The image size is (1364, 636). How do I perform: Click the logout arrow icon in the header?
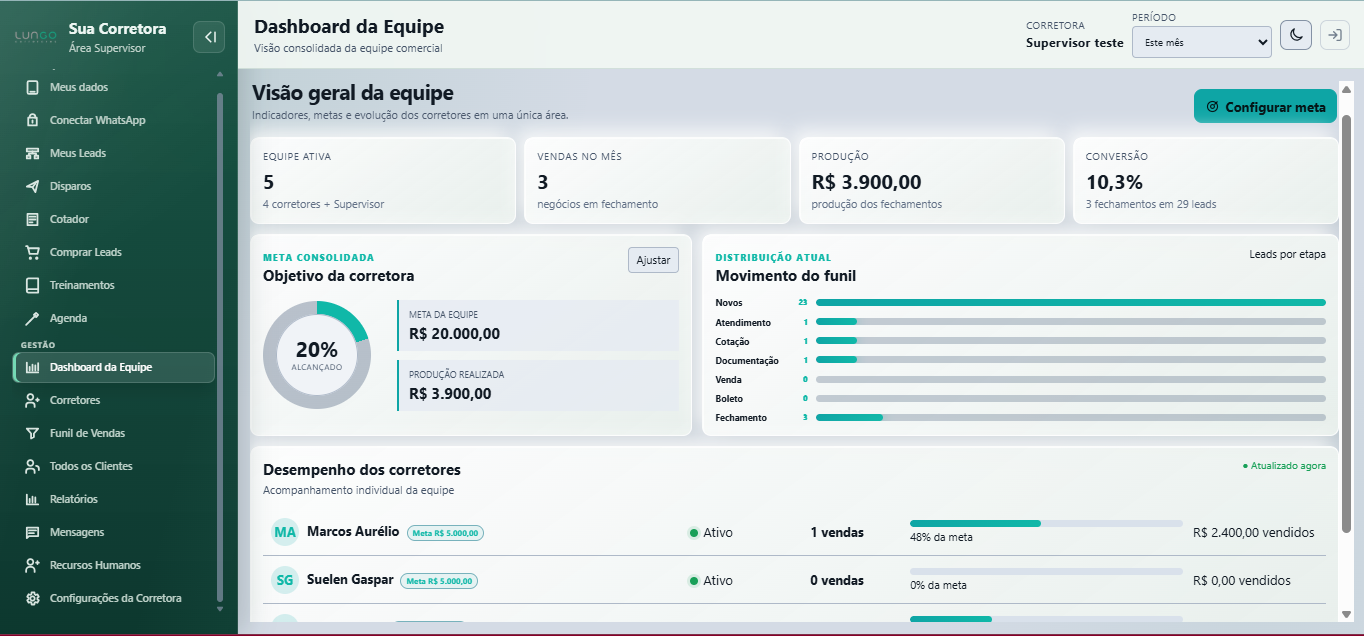[1334, 35]
